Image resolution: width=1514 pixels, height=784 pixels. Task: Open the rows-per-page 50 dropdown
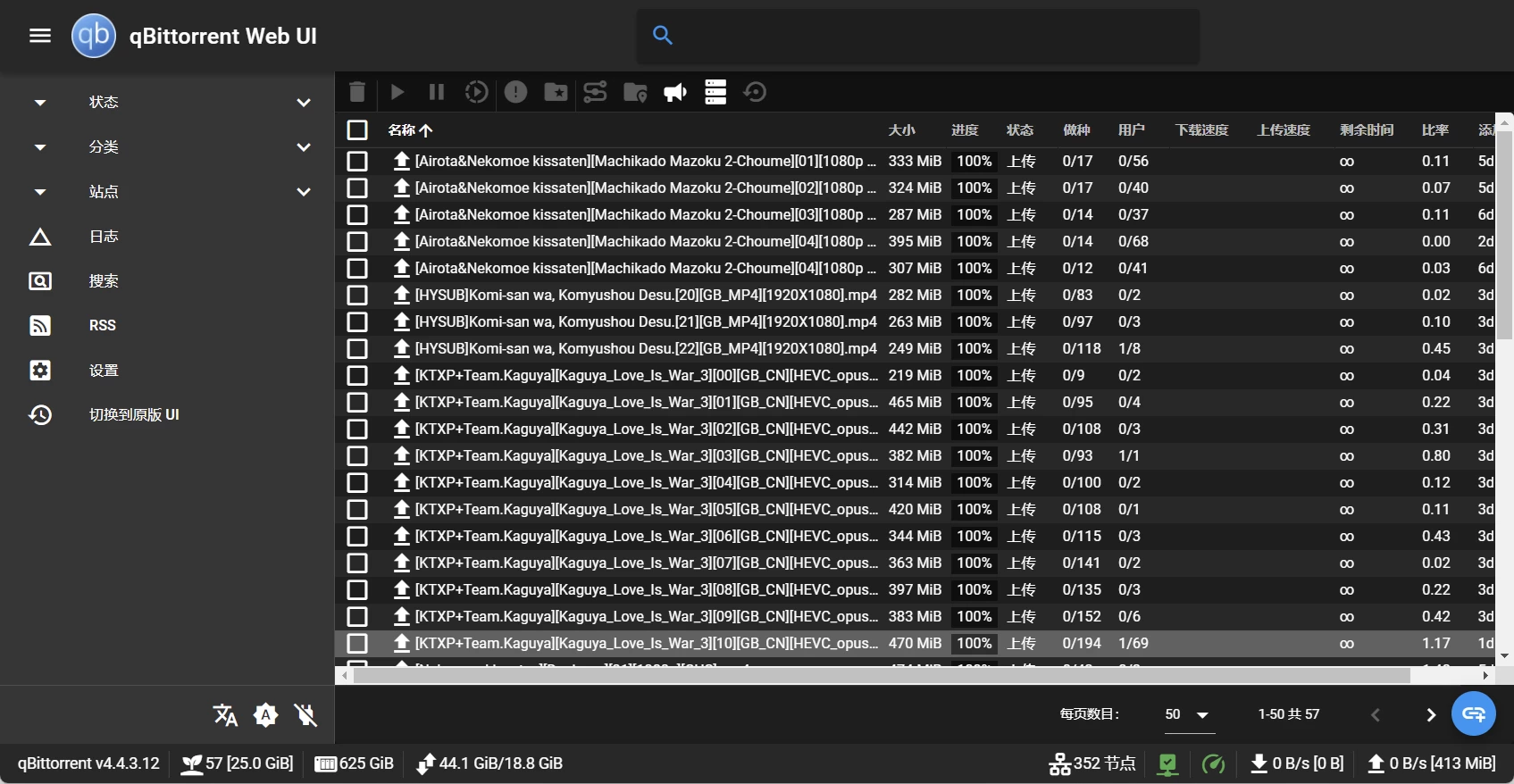click(1189, 714)
